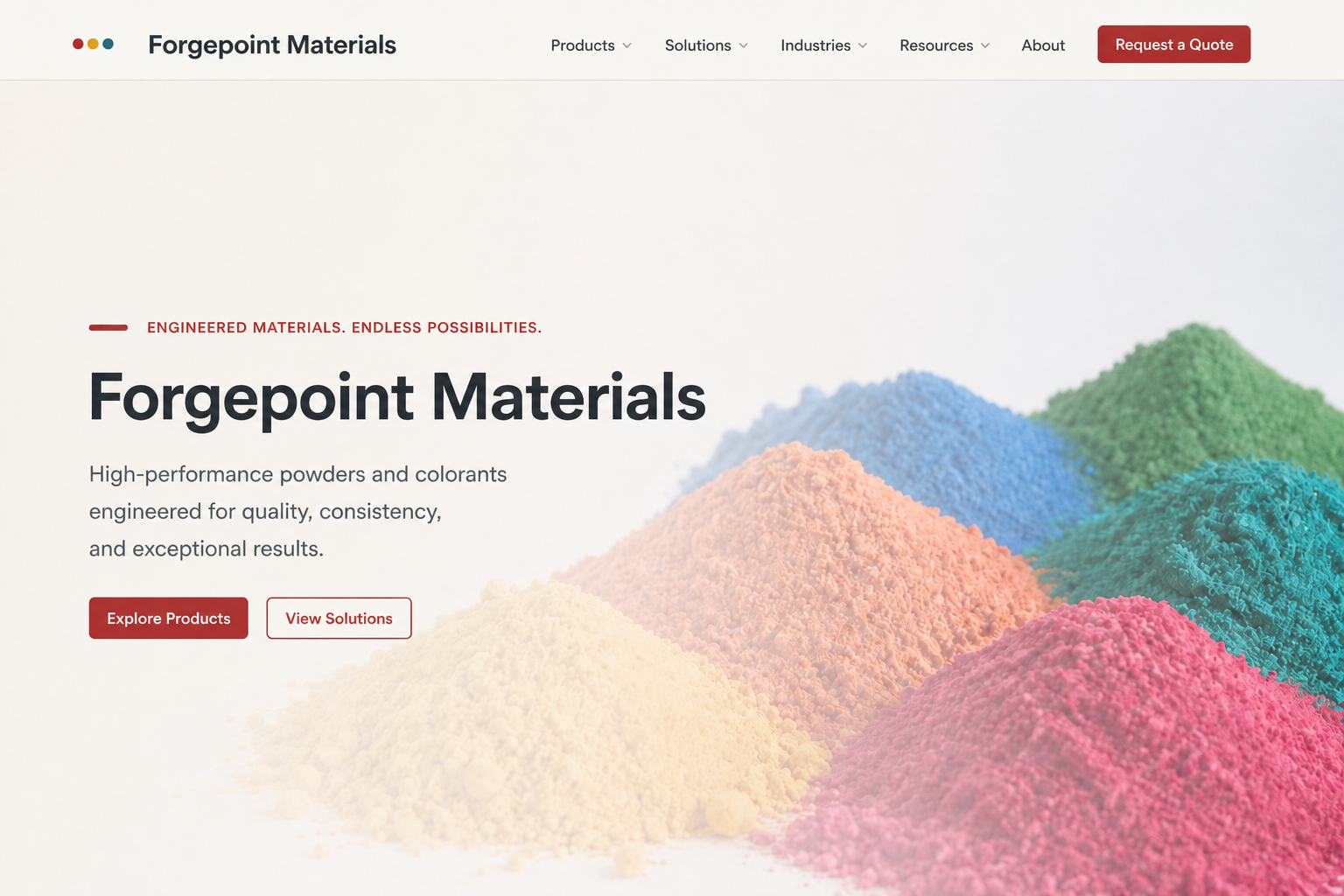Click the Request a Quote button
Screen dimensions: 1344x896
tap(1173, 45)
